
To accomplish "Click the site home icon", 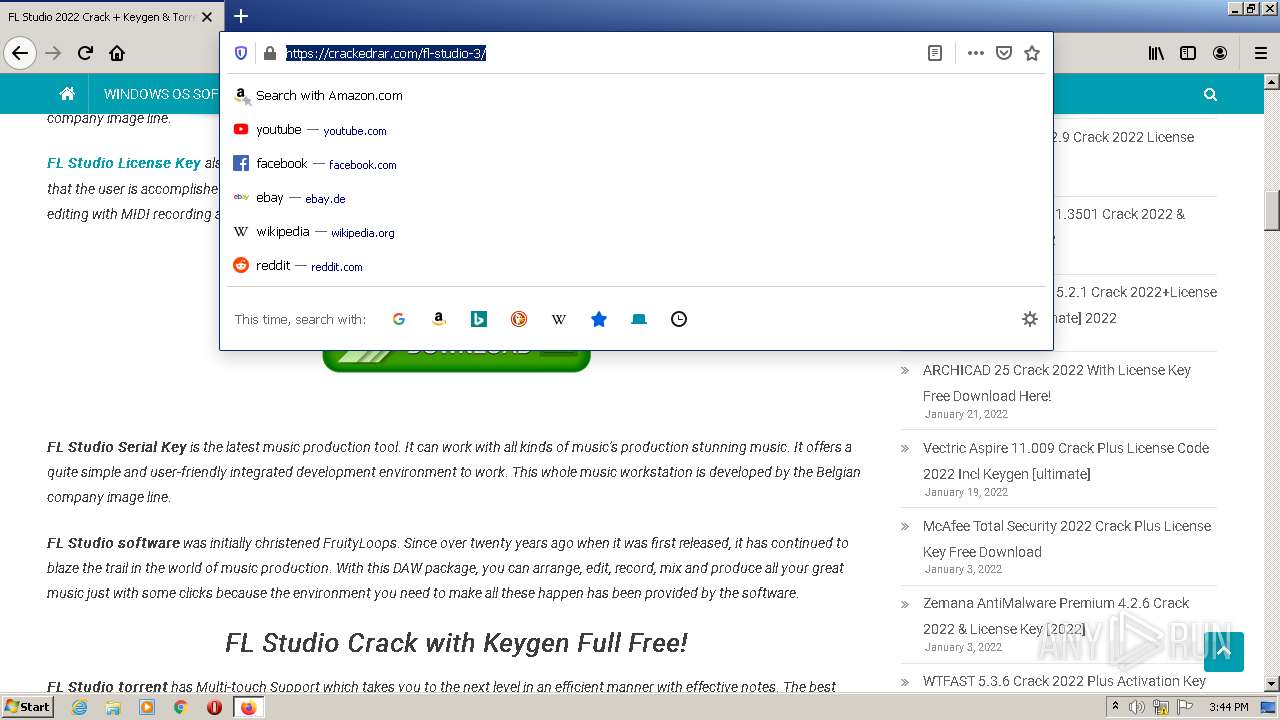I will click(67, 94).
